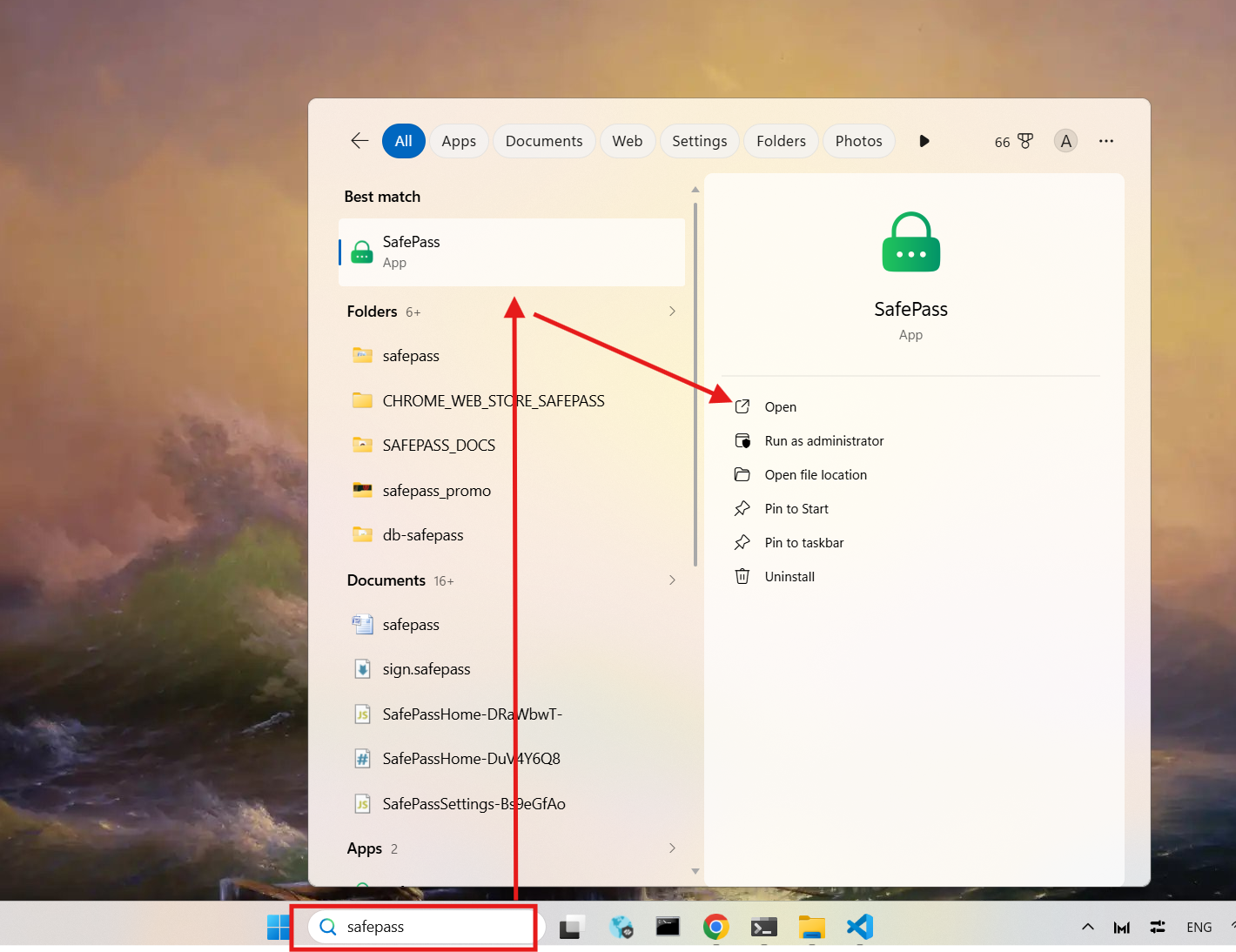Show more filters with the play arrow
1236x952 pixels.
click(x=924, y=141)
